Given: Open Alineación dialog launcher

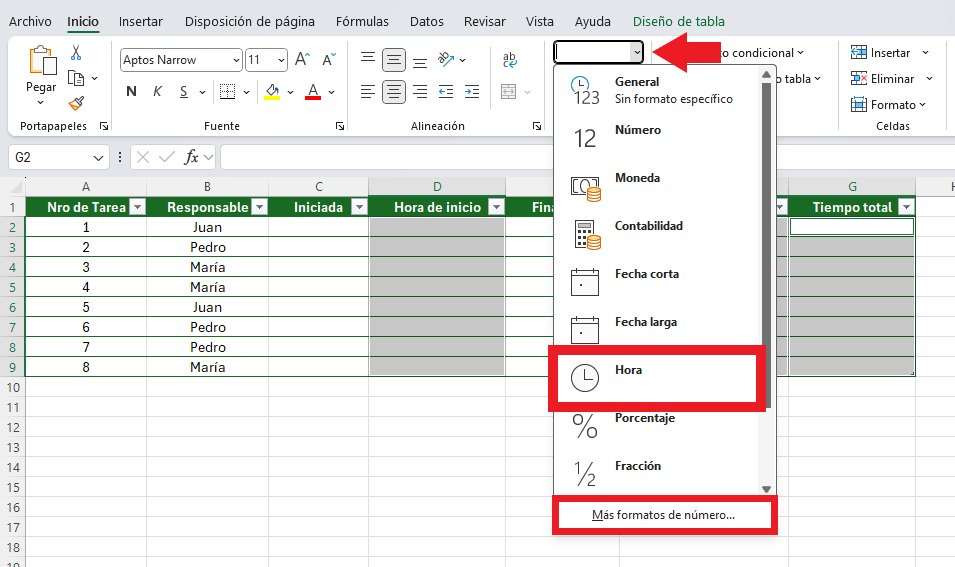Looking at the screenshot, I should 537,126.
